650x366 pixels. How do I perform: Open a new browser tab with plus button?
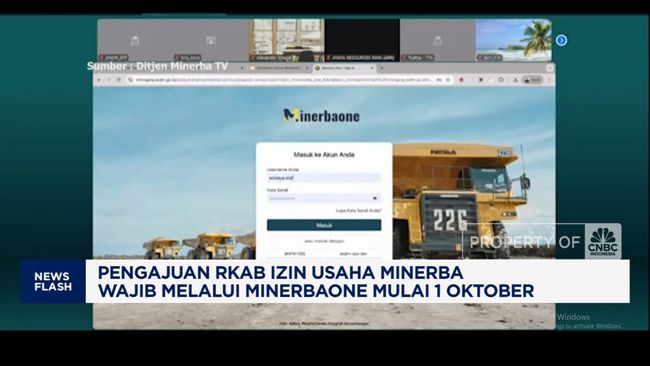[x=381, y=68]
